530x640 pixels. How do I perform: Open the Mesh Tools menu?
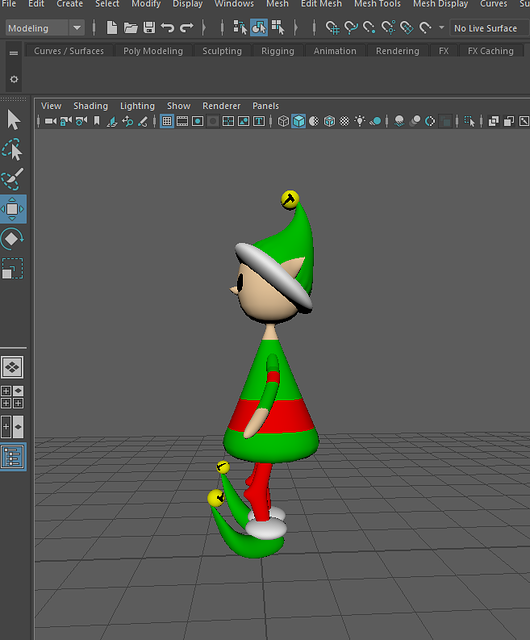tap(377, 4)
